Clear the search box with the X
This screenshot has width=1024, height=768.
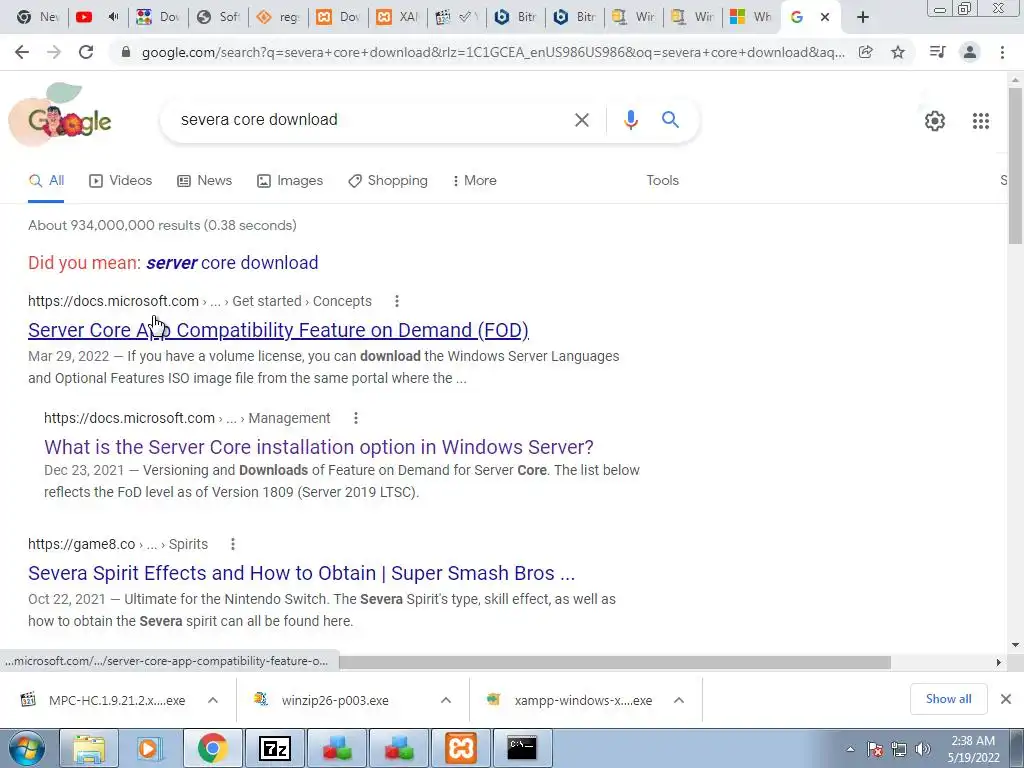581,120
